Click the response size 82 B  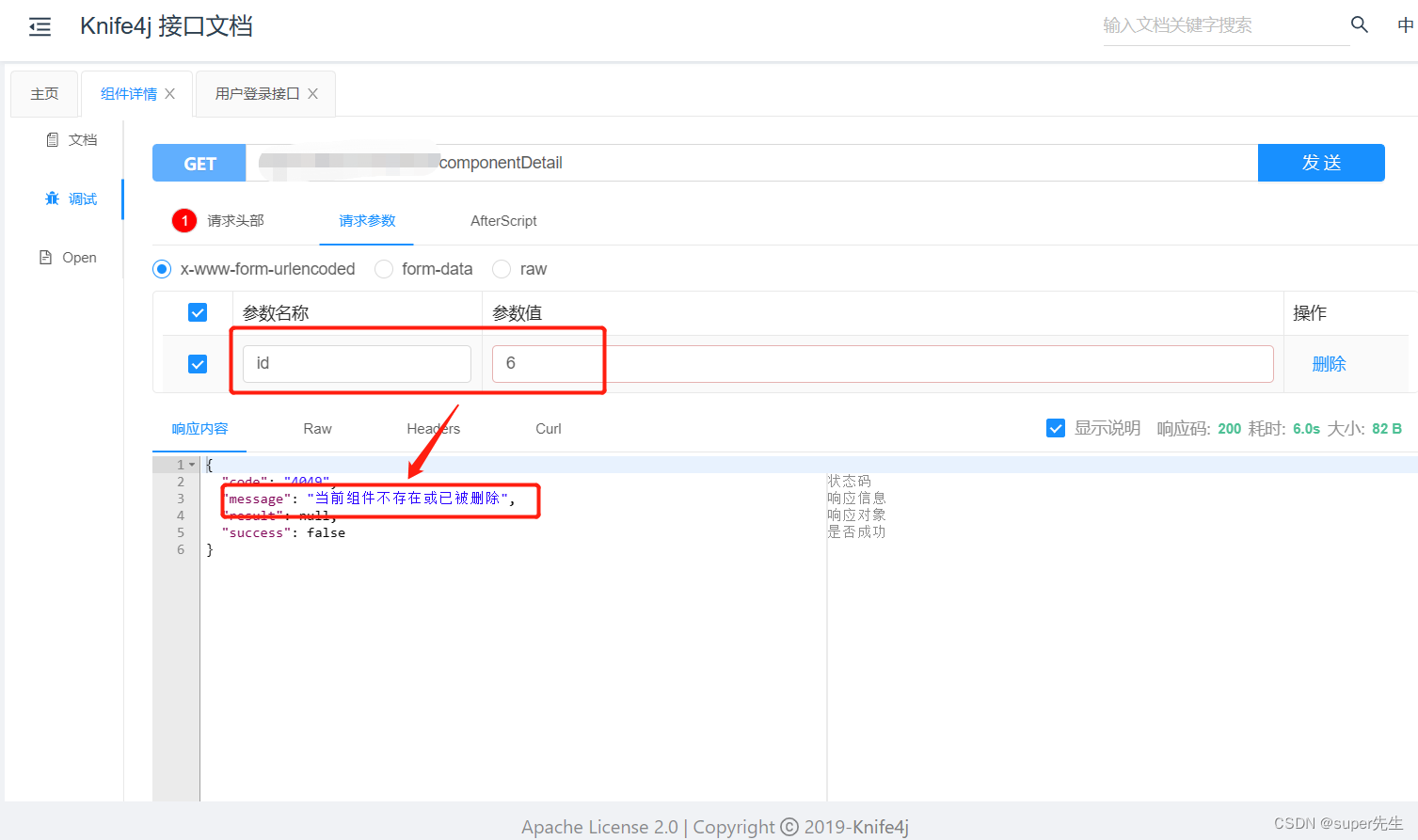(1387, 429)
